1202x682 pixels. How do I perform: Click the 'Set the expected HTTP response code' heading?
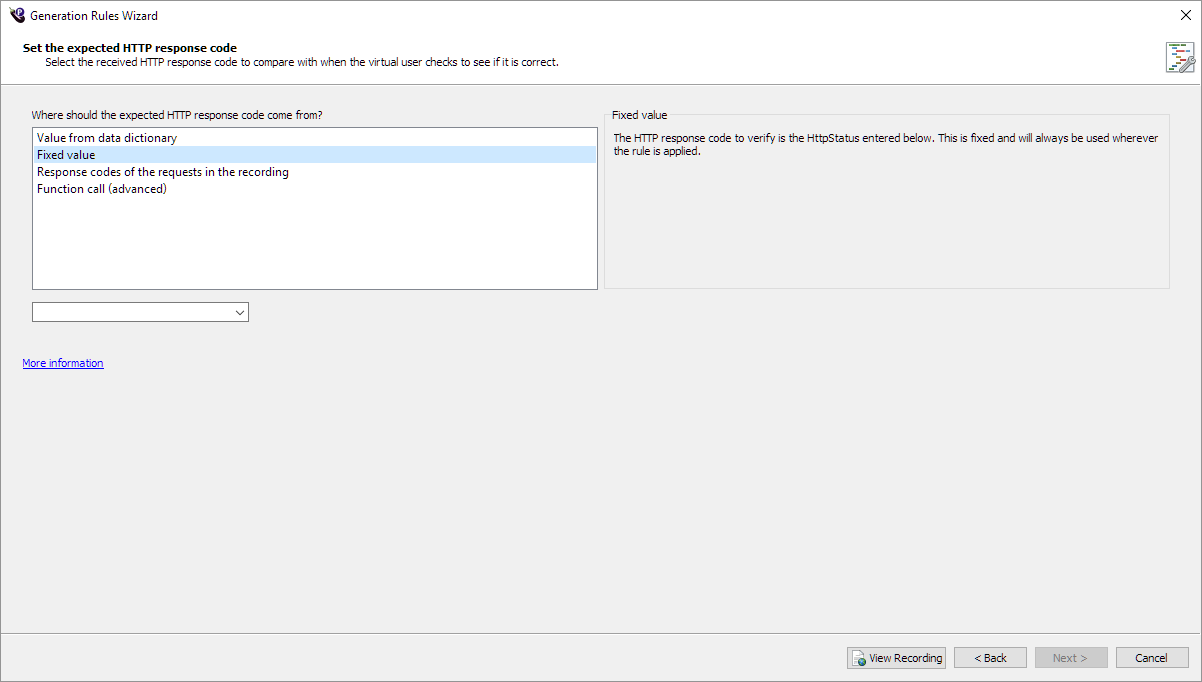(130, 47)
